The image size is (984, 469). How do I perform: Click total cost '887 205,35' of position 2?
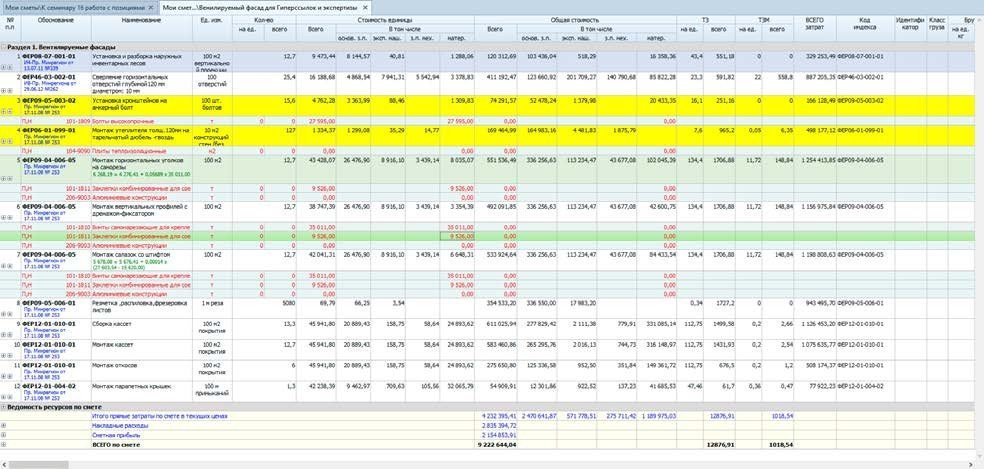tap(819, 77)
